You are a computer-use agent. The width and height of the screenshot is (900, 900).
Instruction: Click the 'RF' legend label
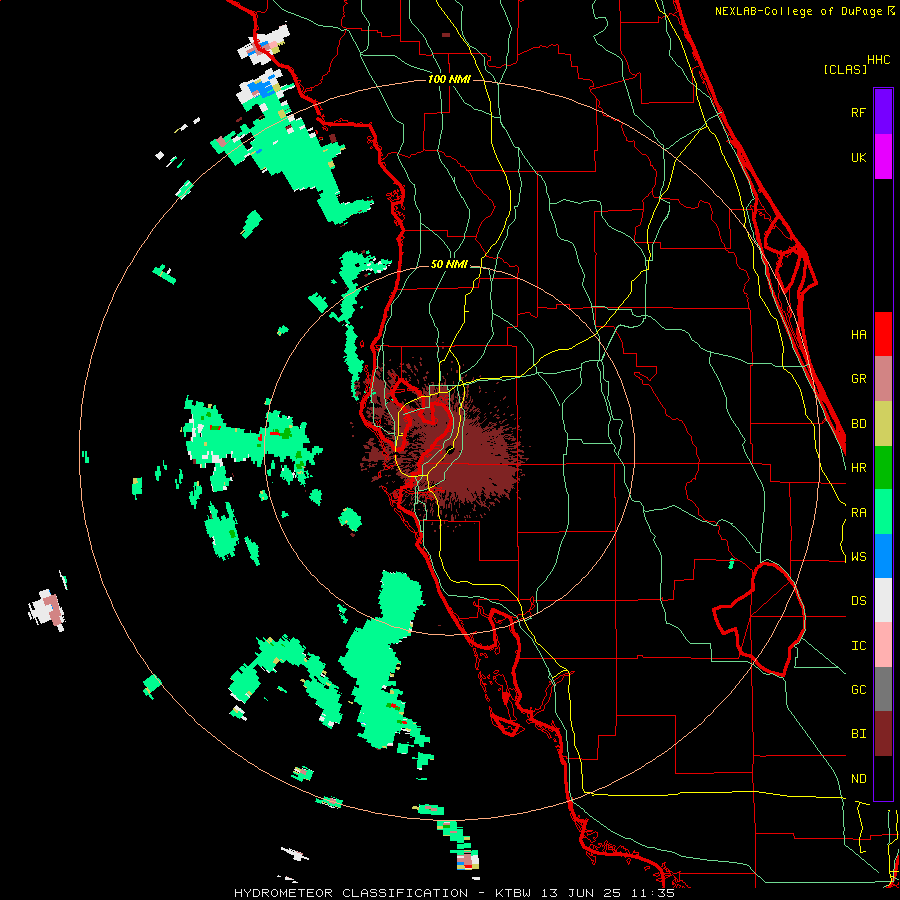pyautogui.click(x=858, y=112)
